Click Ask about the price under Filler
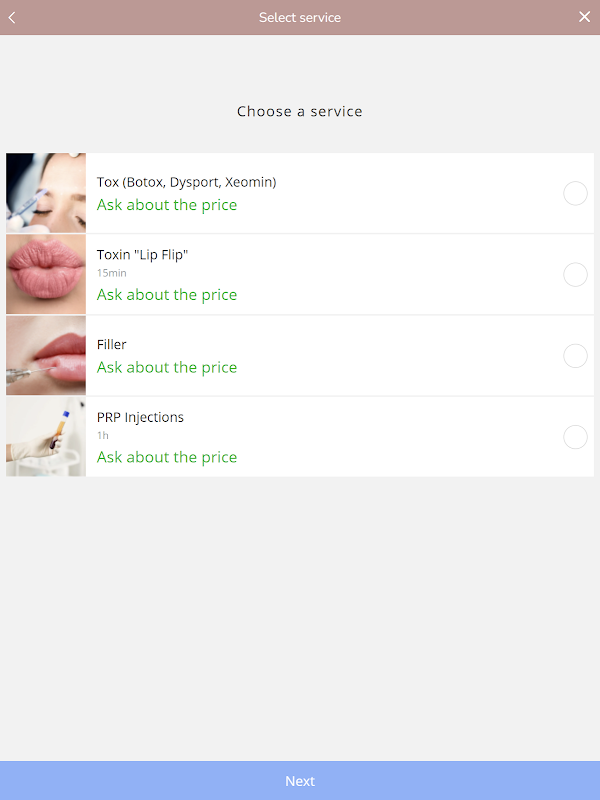Image resolution: width=600 pixels, height=800 pixels. tap(167, 368)
